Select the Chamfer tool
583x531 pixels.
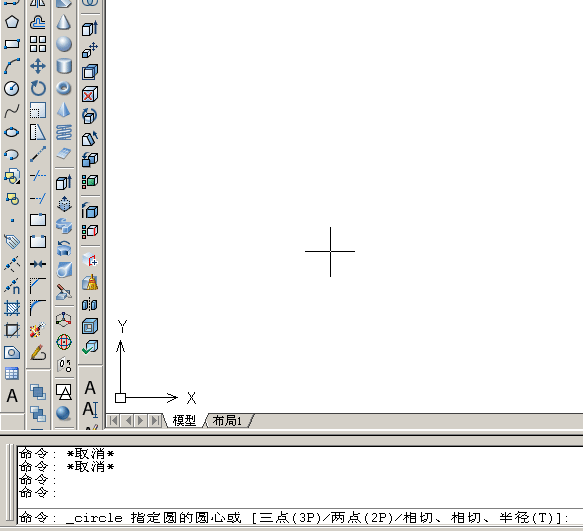[38, 286]
